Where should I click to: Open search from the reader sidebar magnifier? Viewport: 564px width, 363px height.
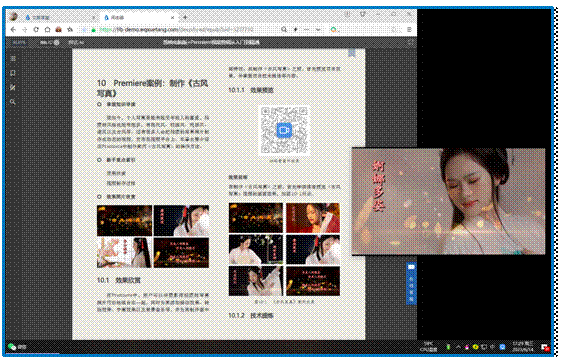pyautogui.click(x=13, y=102)
